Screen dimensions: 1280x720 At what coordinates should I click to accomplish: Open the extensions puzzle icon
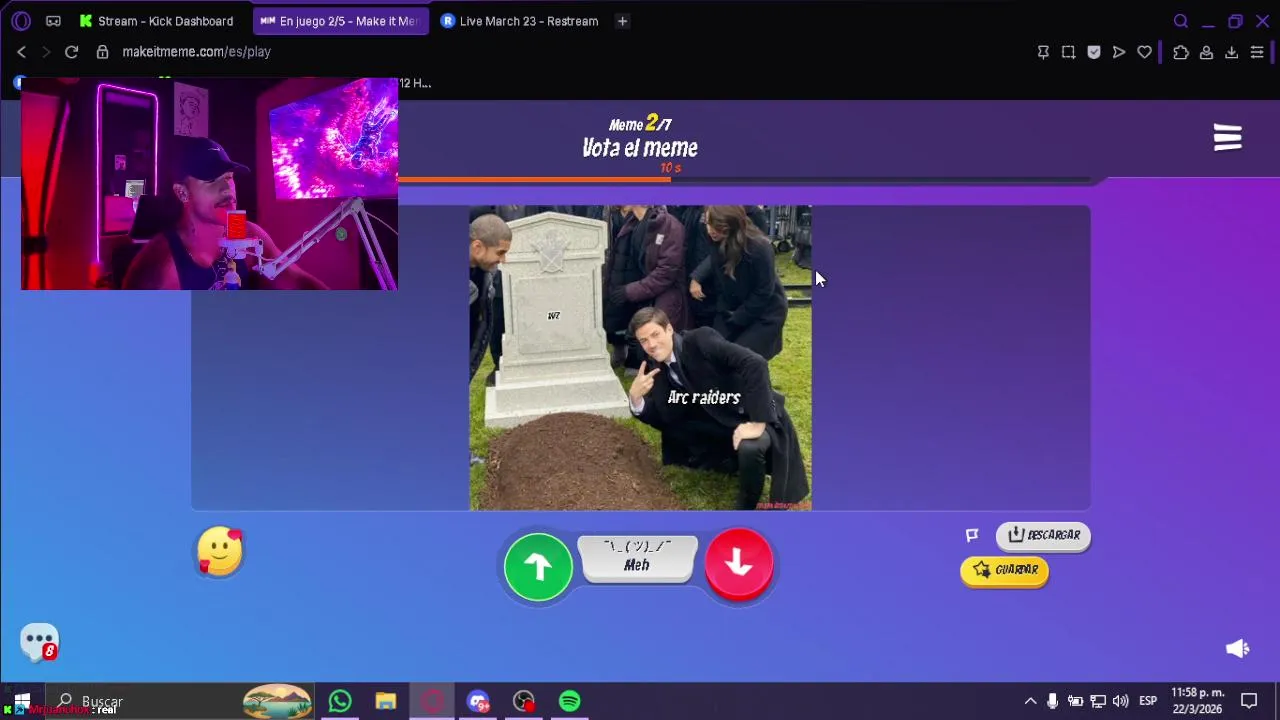coord(1181,52)
